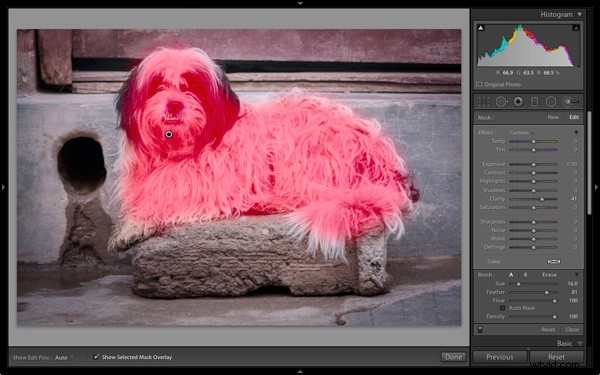Click the histogram graph area
Image resolution: width=600 pixels, height=375 pixels.
coord(528,45)
